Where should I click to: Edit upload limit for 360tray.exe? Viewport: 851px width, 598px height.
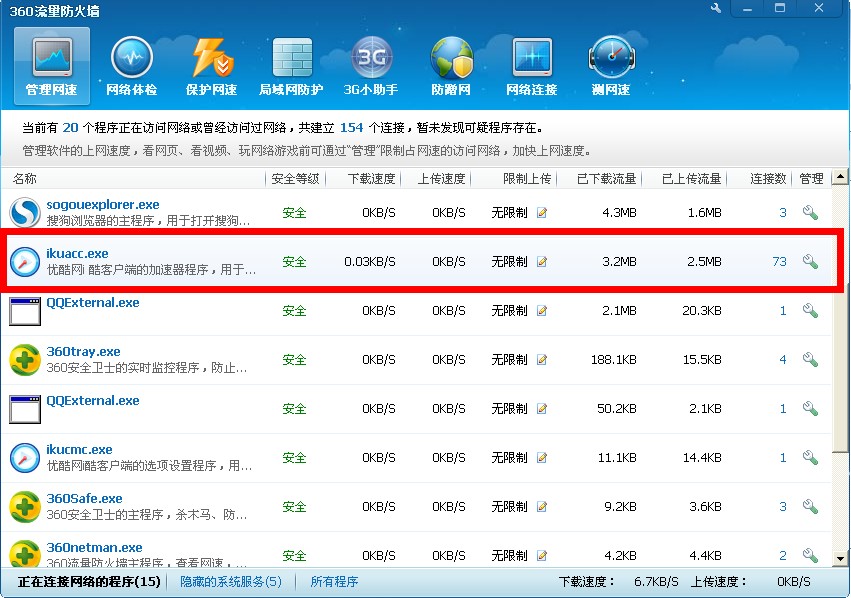tap(541, 360)
